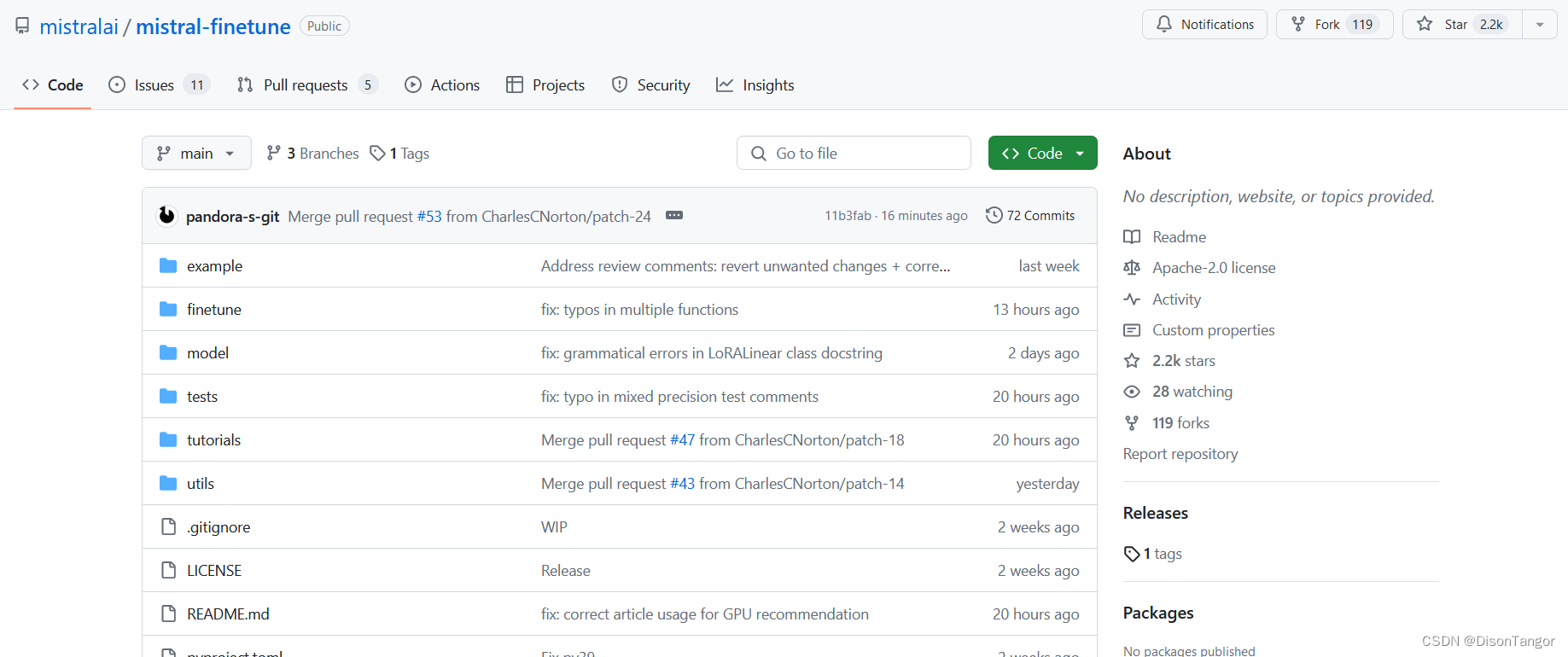Open pull request #47 link
1568x657 pixels.
682,440
